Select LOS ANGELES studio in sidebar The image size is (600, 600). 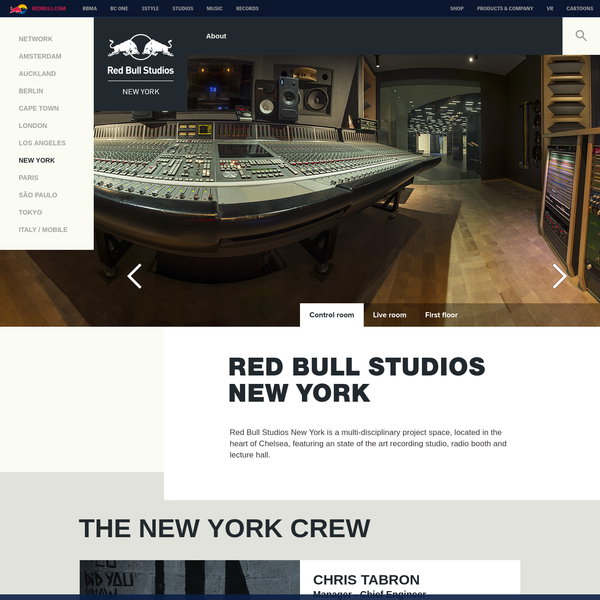(x=42, y=143)
